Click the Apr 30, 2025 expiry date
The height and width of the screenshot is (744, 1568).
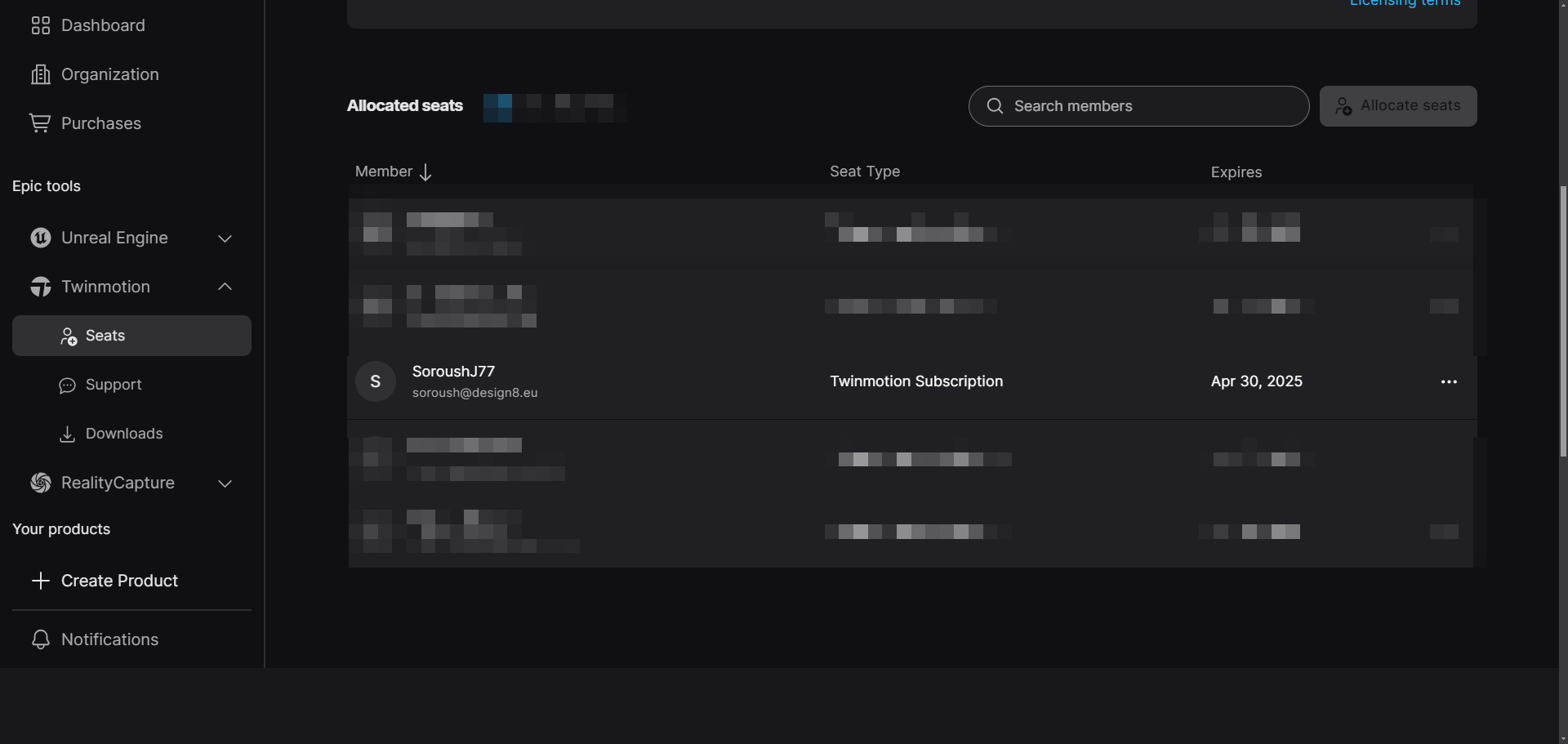(x=1256, y=381)
